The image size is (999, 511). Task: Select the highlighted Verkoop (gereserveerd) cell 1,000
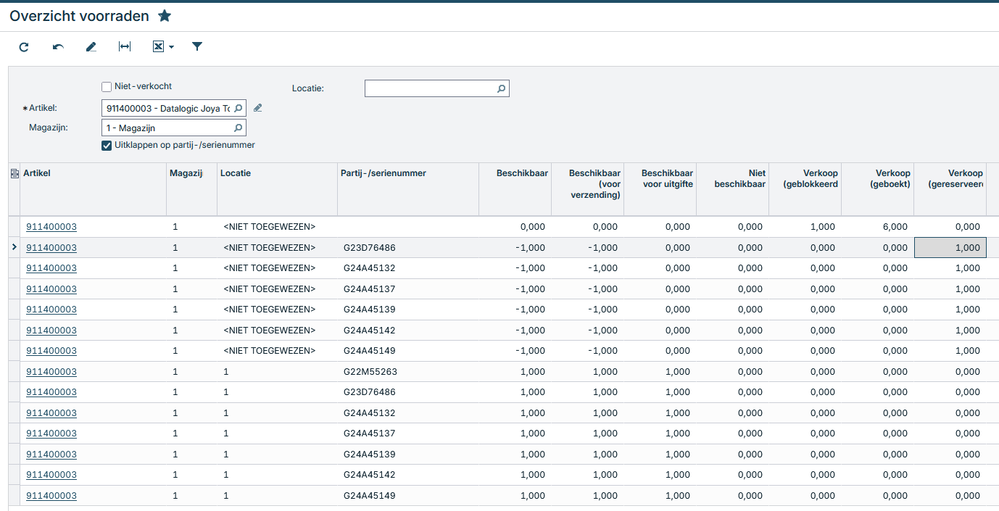coord(950,248)
